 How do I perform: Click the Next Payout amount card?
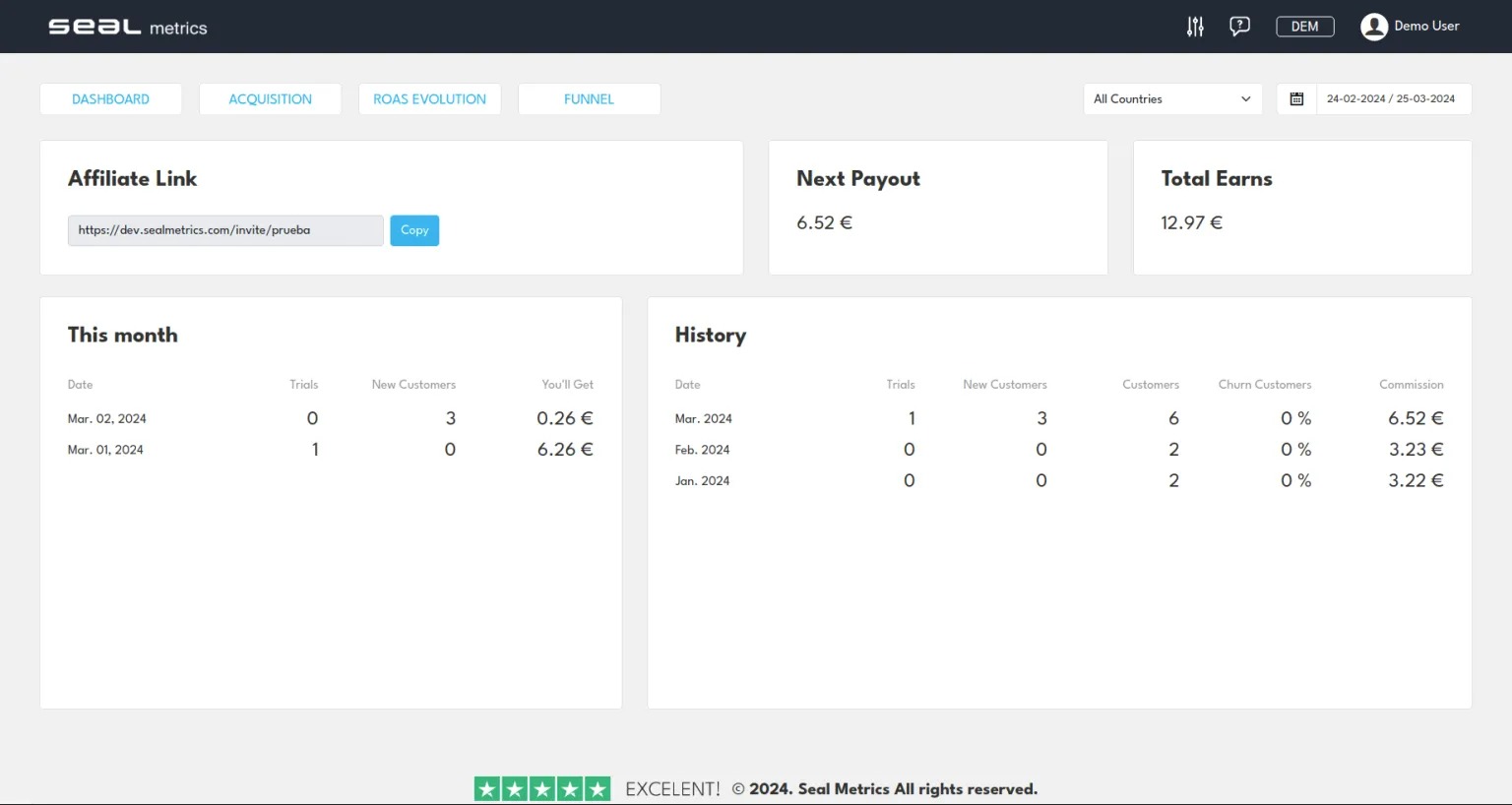(937, 208)
